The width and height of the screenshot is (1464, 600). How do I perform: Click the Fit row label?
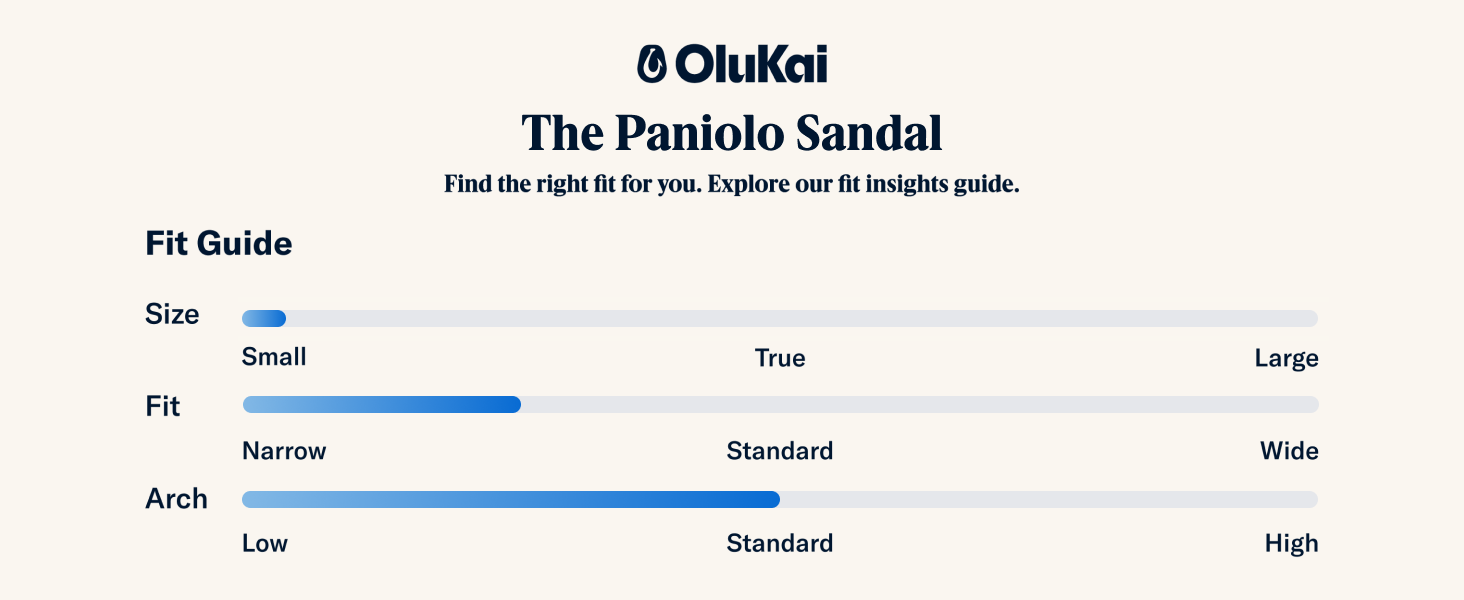163,407
